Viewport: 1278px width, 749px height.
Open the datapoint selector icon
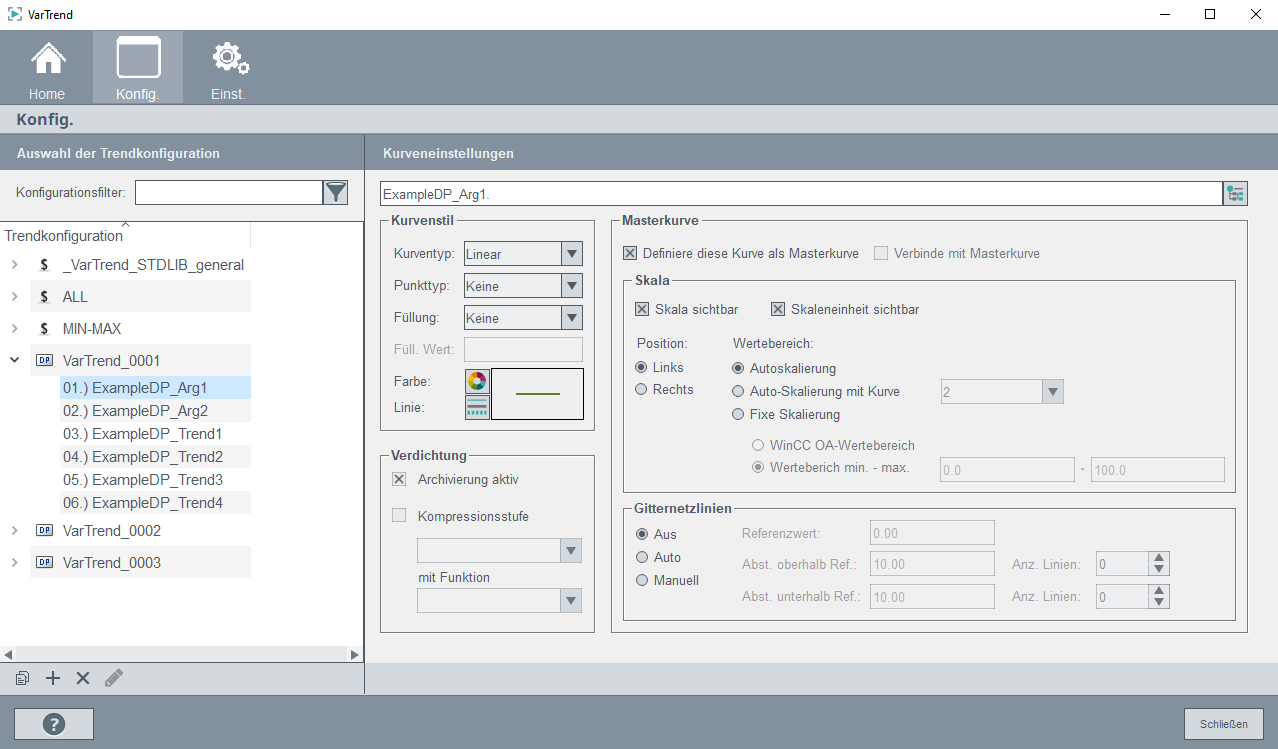click(1235, 193)
